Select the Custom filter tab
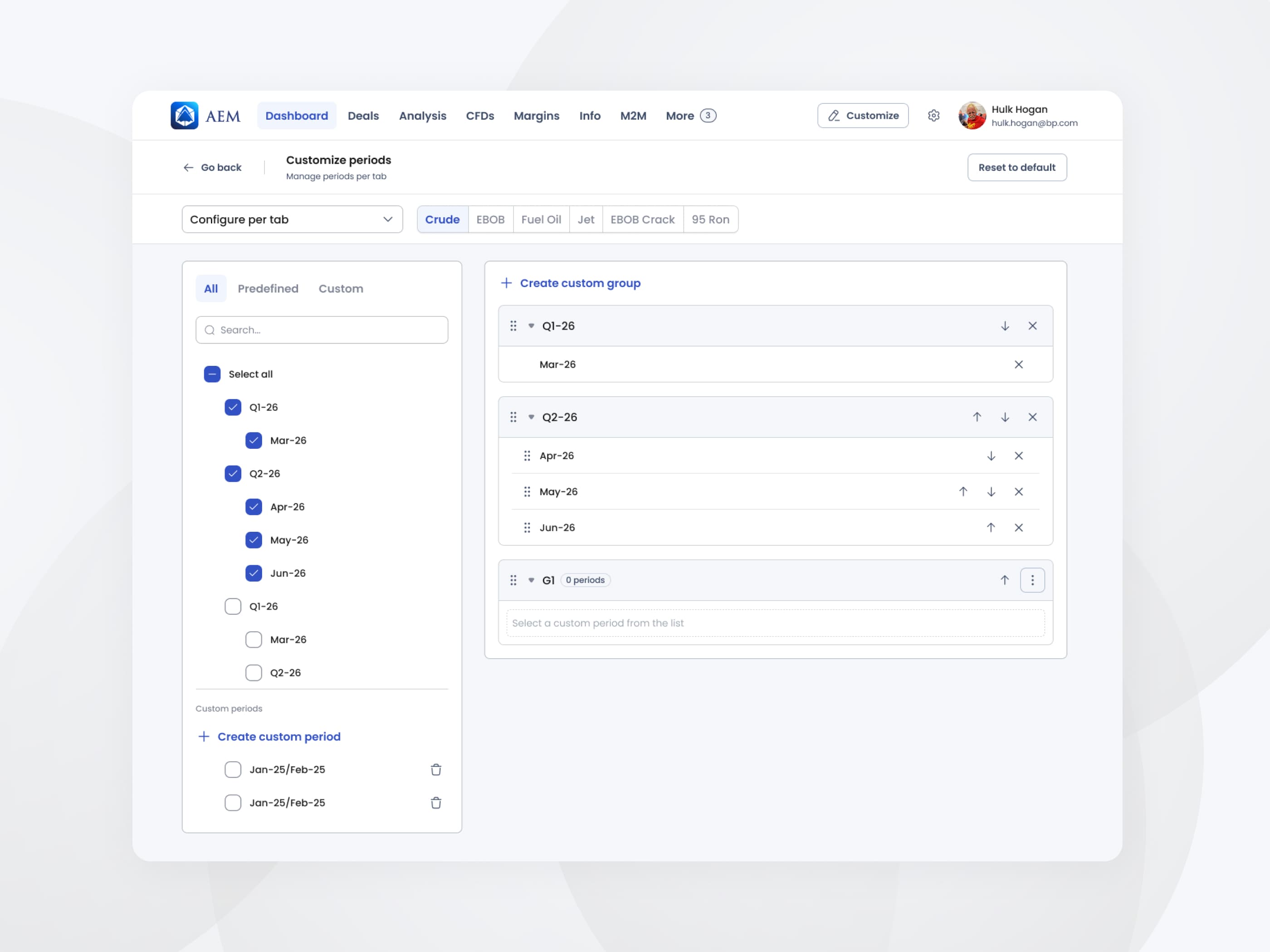Viewport: 1270px width, 952px height. [341, 289]
